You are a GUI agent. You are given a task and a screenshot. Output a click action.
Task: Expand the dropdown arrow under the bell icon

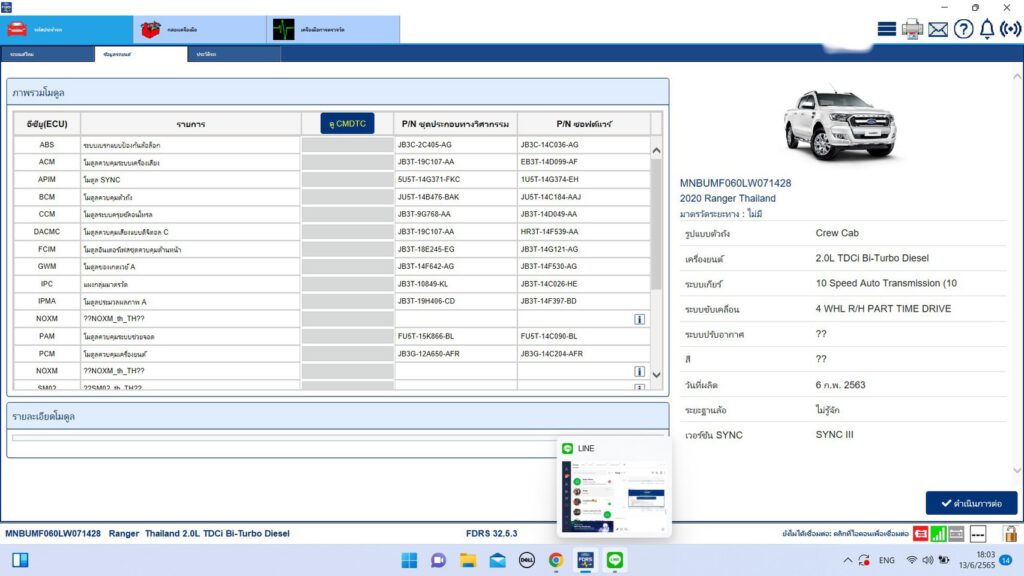[987, 38]
